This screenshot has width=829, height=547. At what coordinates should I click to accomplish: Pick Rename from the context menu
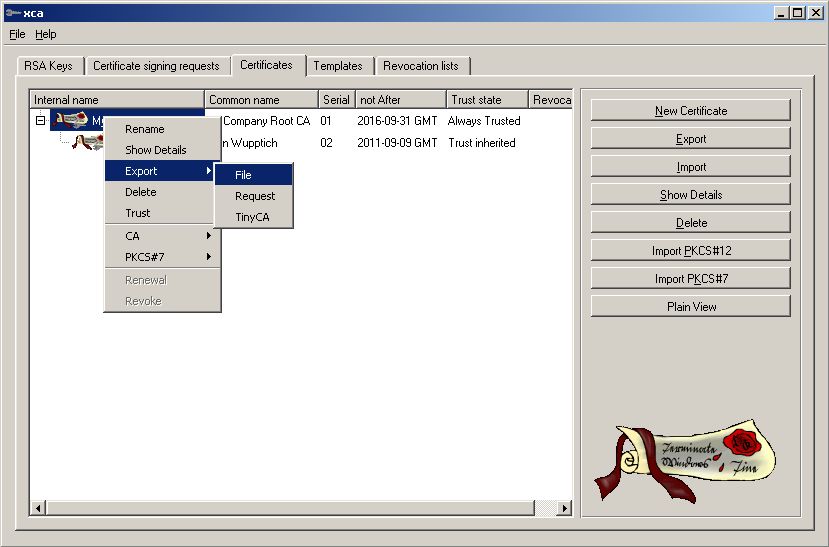pyautogui.click(x=145, y=129)
